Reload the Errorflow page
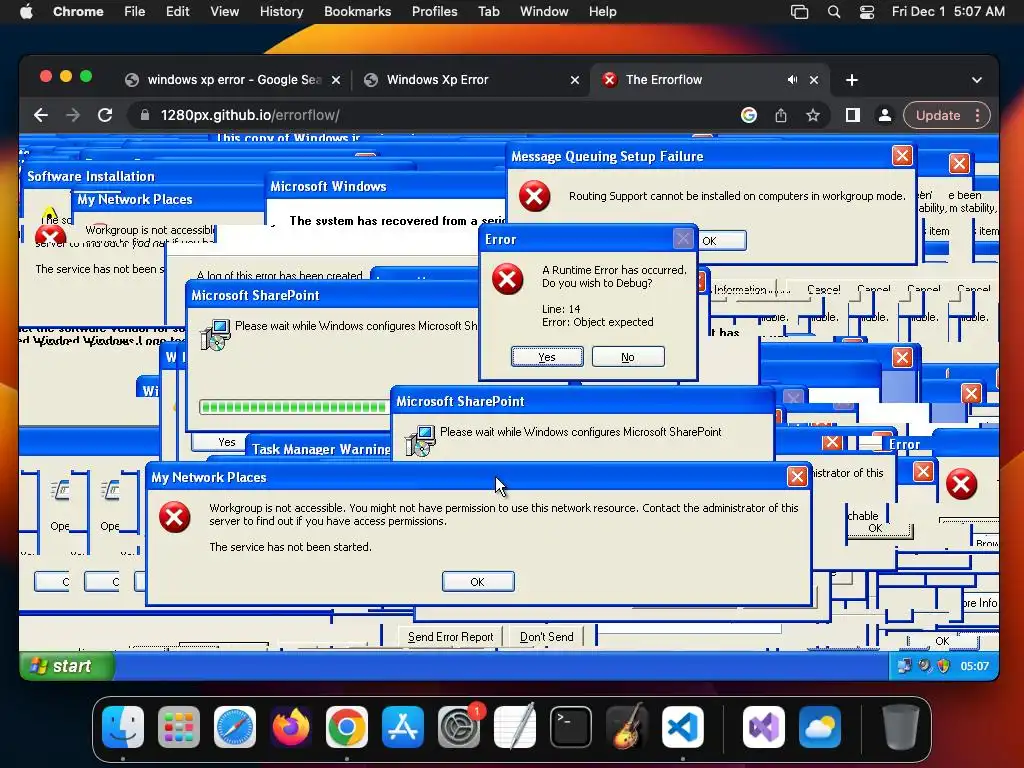 click(105, 116)
